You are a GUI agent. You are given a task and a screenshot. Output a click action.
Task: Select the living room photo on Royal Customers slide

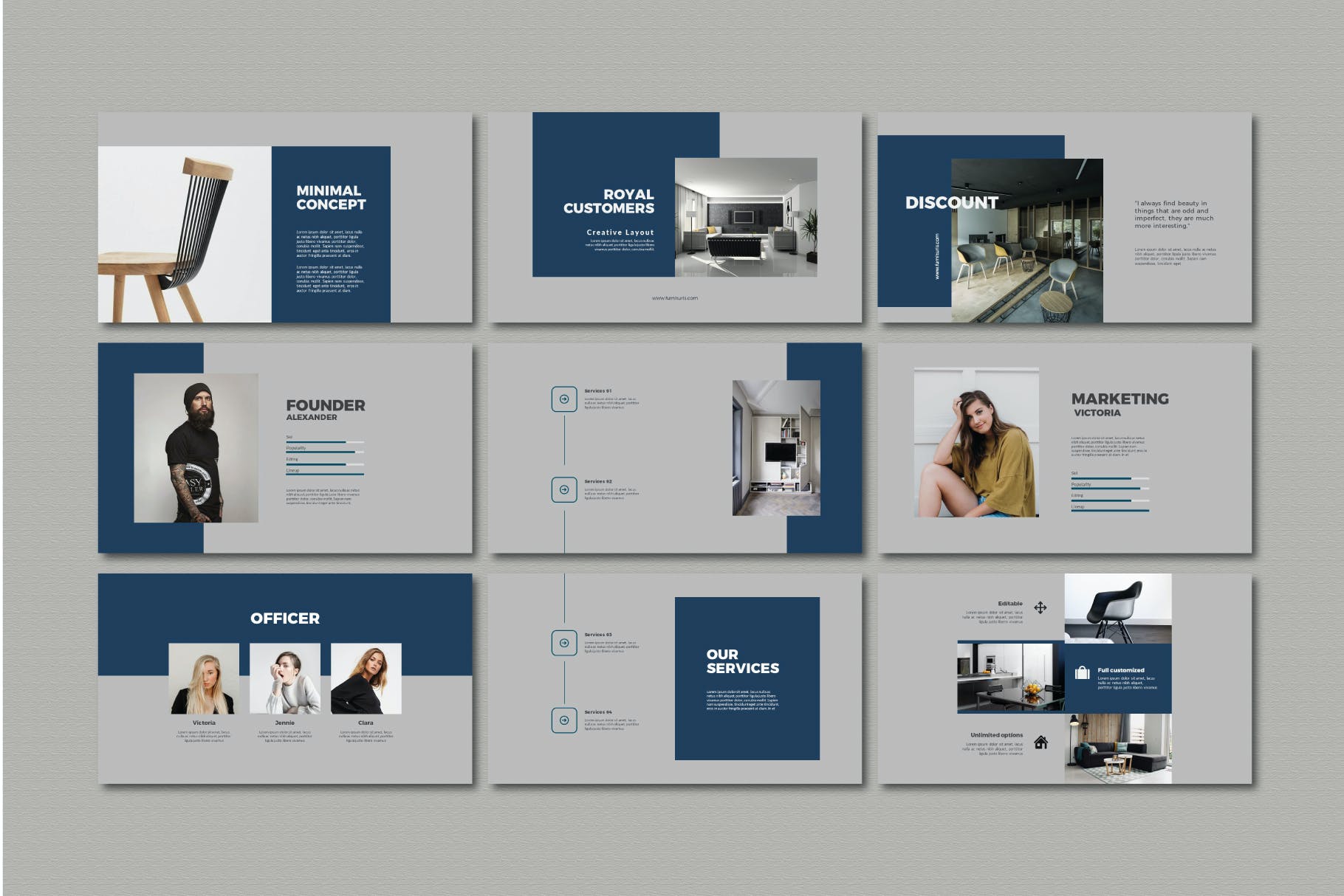[746, 217]
